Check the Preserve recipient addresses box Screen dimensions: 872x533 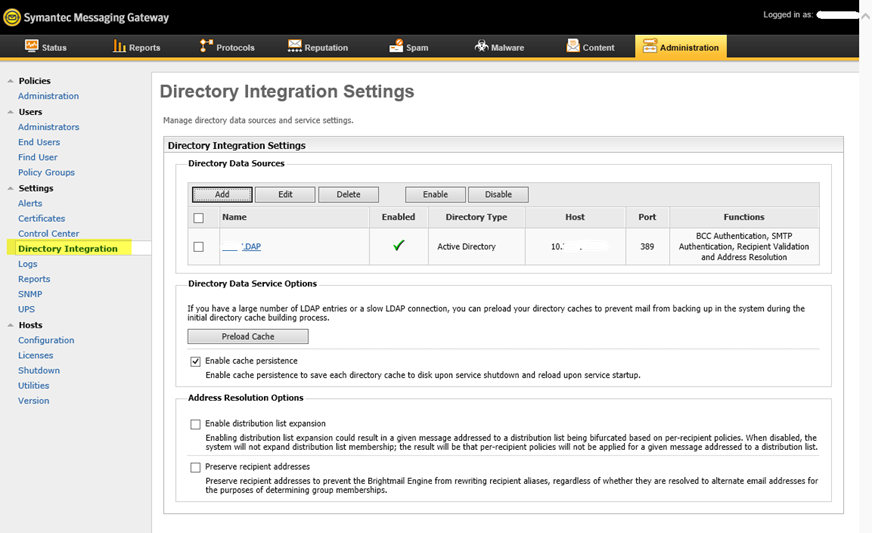(195, 467)
